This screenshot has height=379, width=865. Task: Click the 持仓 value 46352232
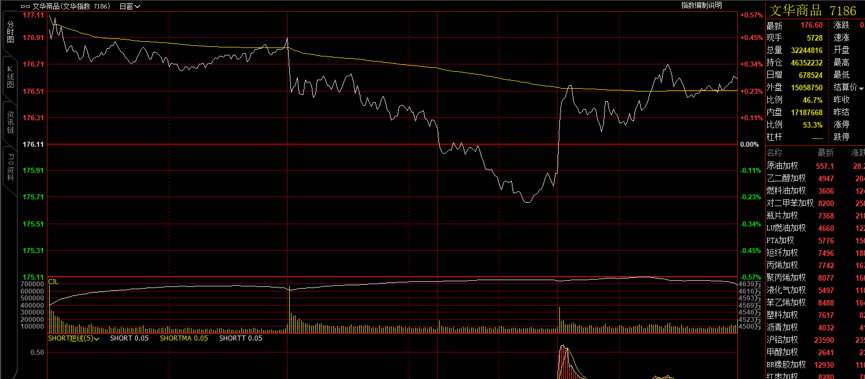[807, 63]
